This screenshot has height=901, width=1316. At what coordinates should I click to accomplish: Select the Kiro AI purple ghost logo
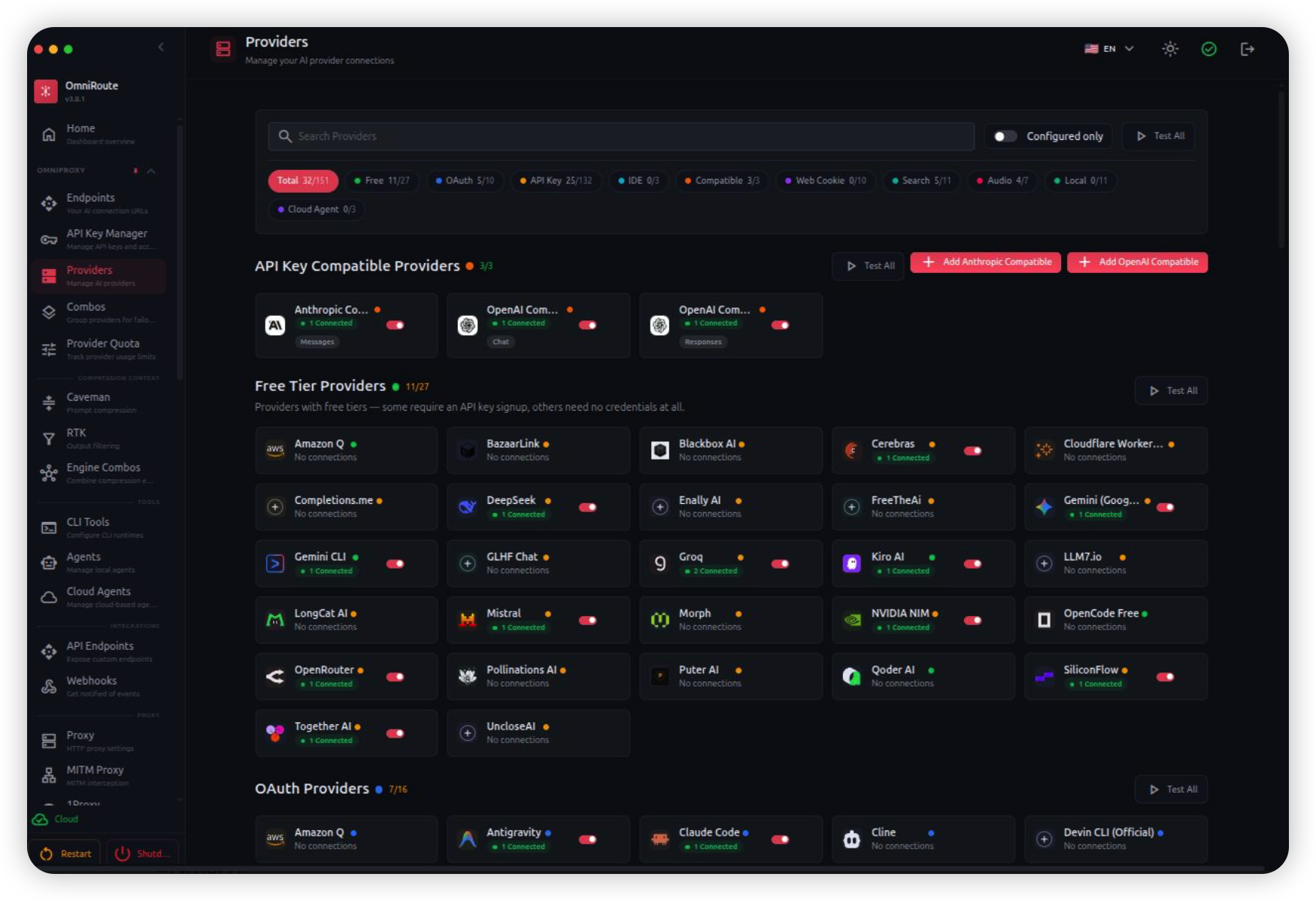pyautogui.click(x=852, y=563)
